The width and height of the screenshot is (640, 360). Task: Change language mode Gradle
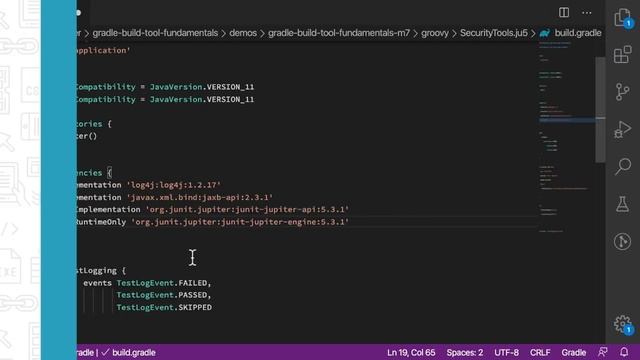tap(573, 352)
